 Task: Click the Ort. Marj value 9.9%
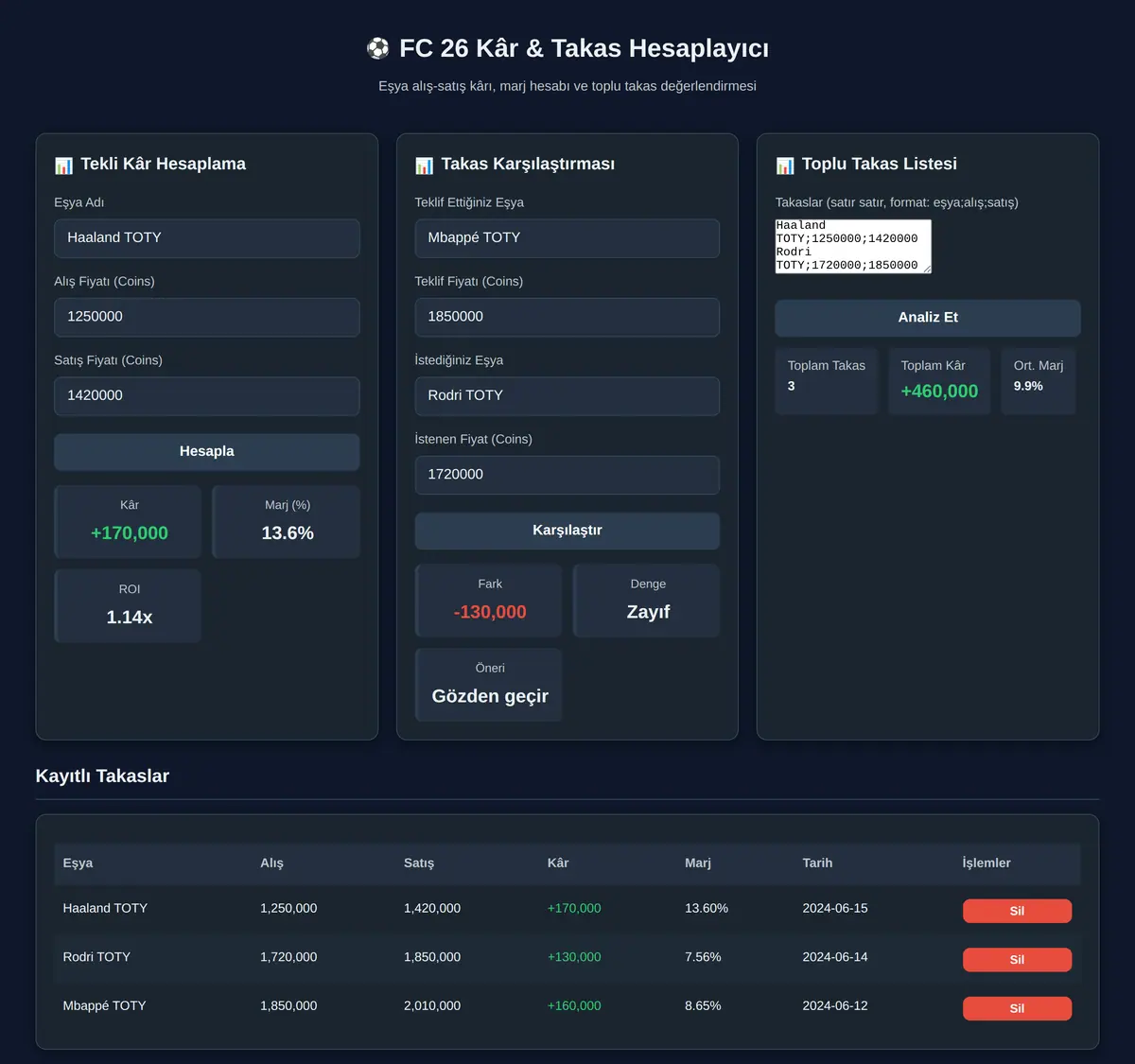tap(1028, 386)
